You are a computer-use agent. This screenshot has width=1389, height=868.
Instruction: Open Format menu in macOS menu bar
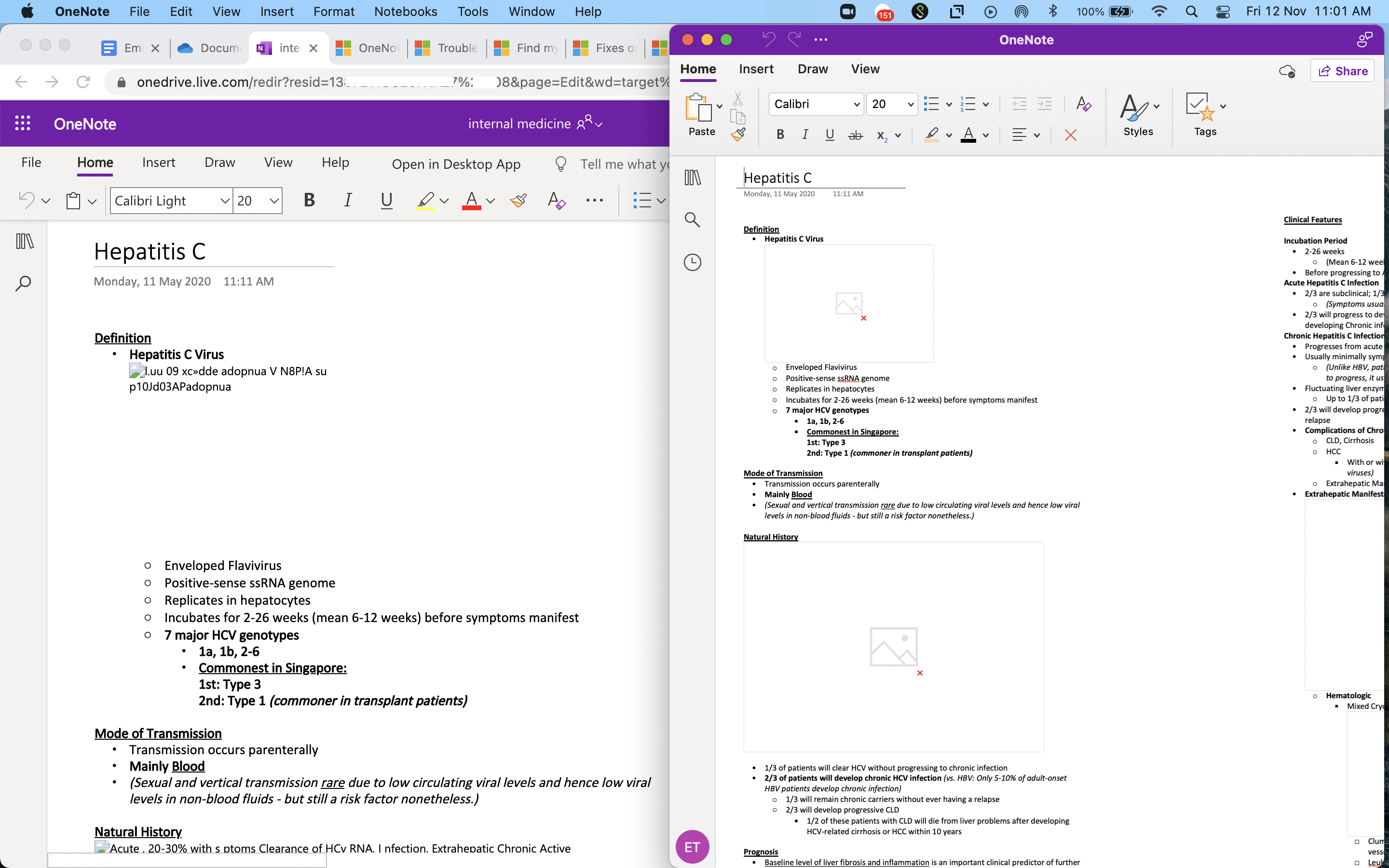pyautogui.click(x=333, y=12)
